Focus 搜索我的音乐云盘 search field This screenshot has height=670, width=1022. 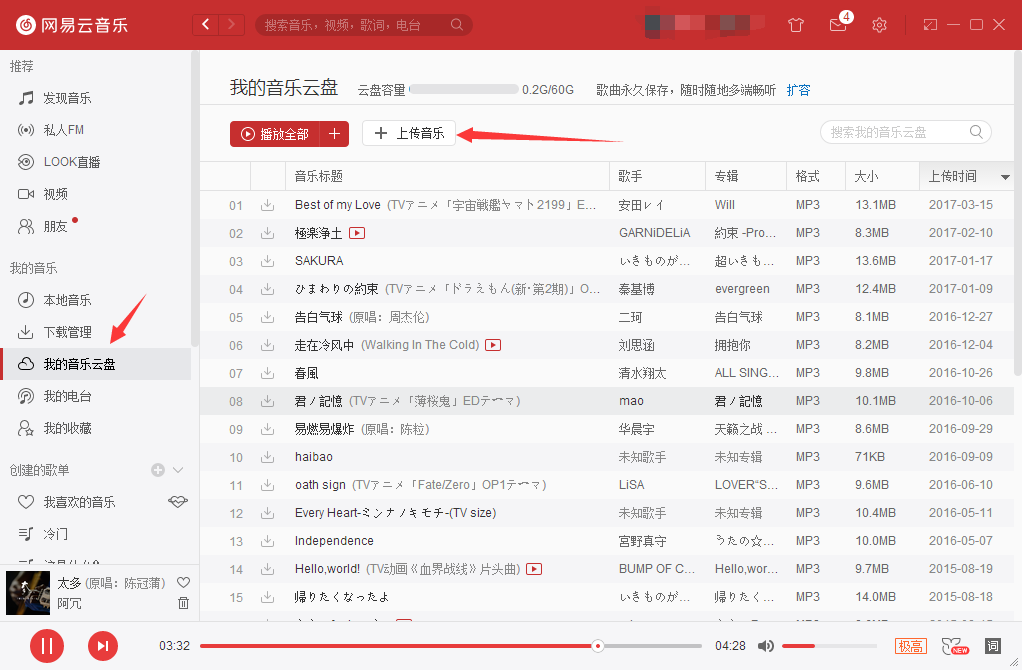(905, 132)
